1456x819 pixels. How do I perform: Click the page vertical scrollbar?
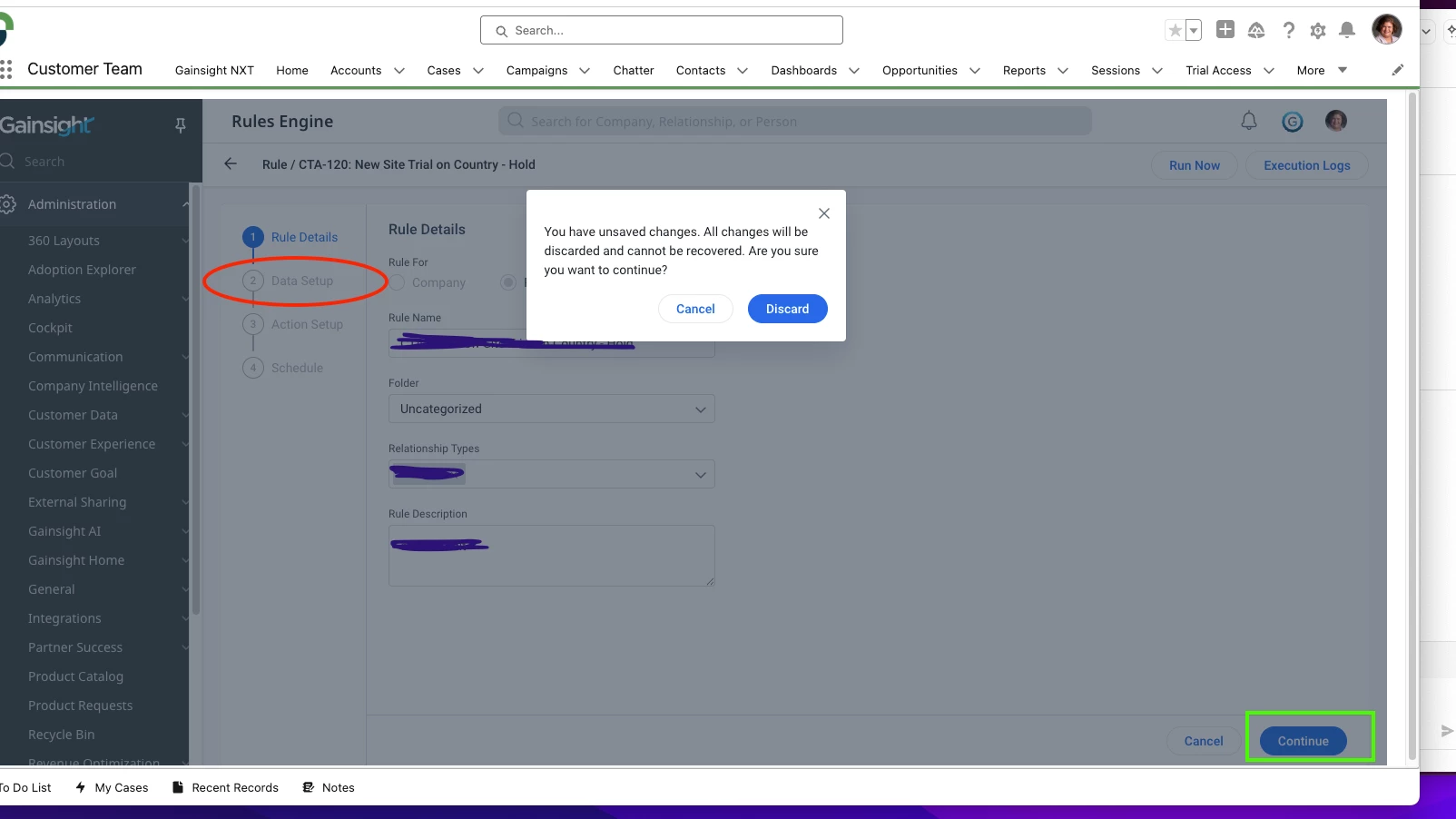[1412, 427]
